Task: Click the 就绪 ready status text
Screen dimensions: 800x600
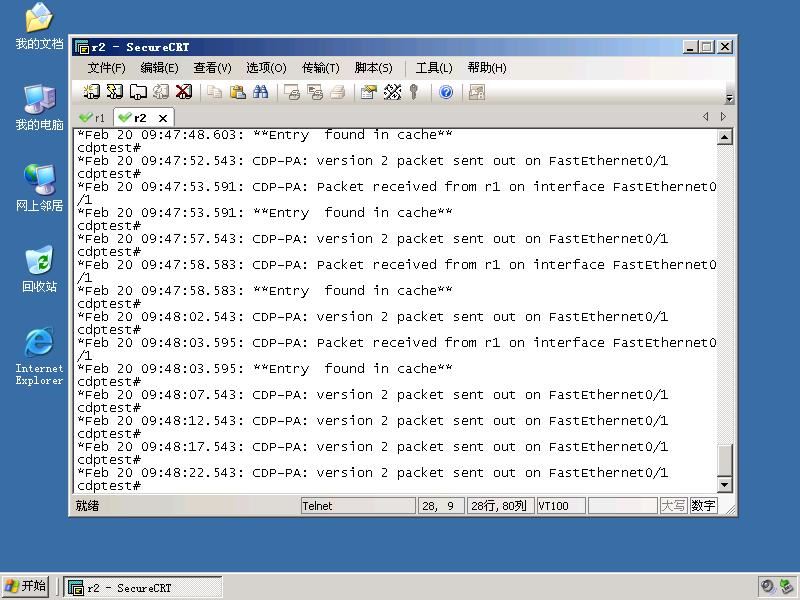Action: pos(87,506)
